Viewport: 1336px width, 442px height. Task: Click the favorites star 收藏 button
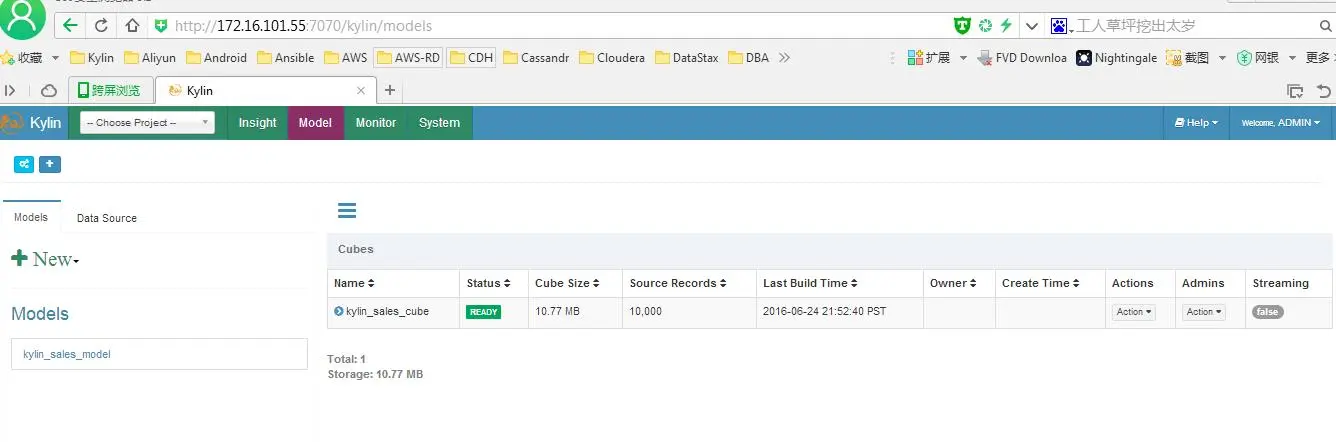(22, 57)
